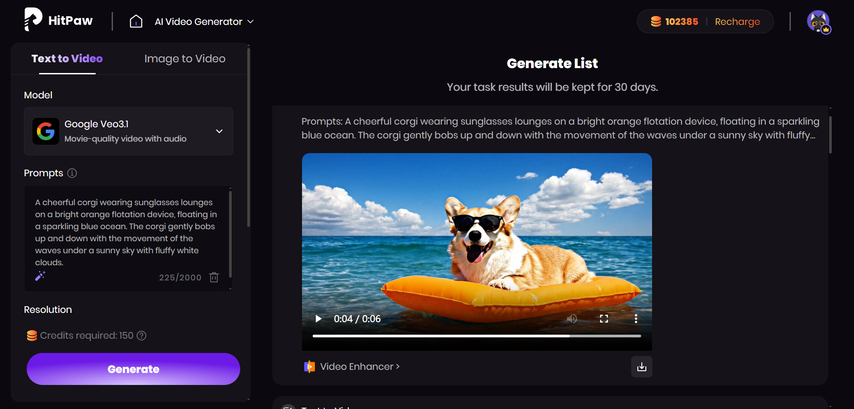The image size is (854, 409).
Task: Click the 102385 credits balance number
Action: click(682, 22)
